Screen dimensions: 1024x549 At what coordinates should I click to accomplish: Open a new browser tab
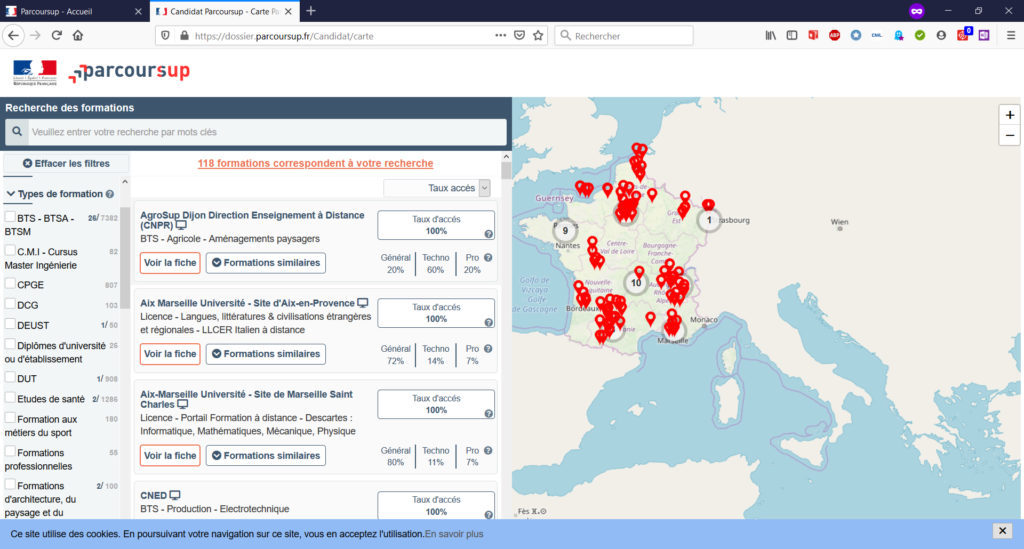coord(311,11)
